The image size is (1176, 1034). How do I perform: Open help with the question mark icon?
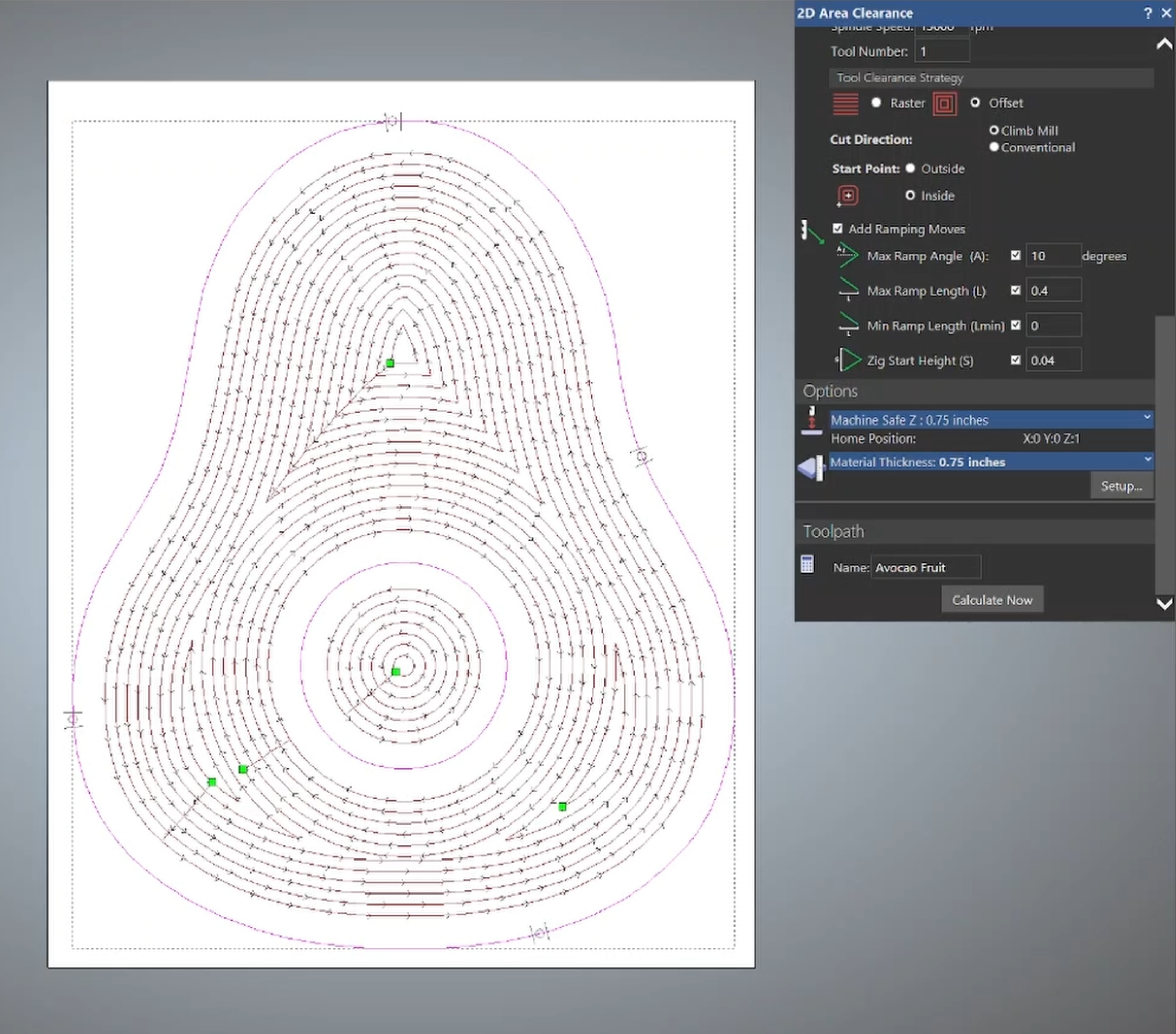1147,13
